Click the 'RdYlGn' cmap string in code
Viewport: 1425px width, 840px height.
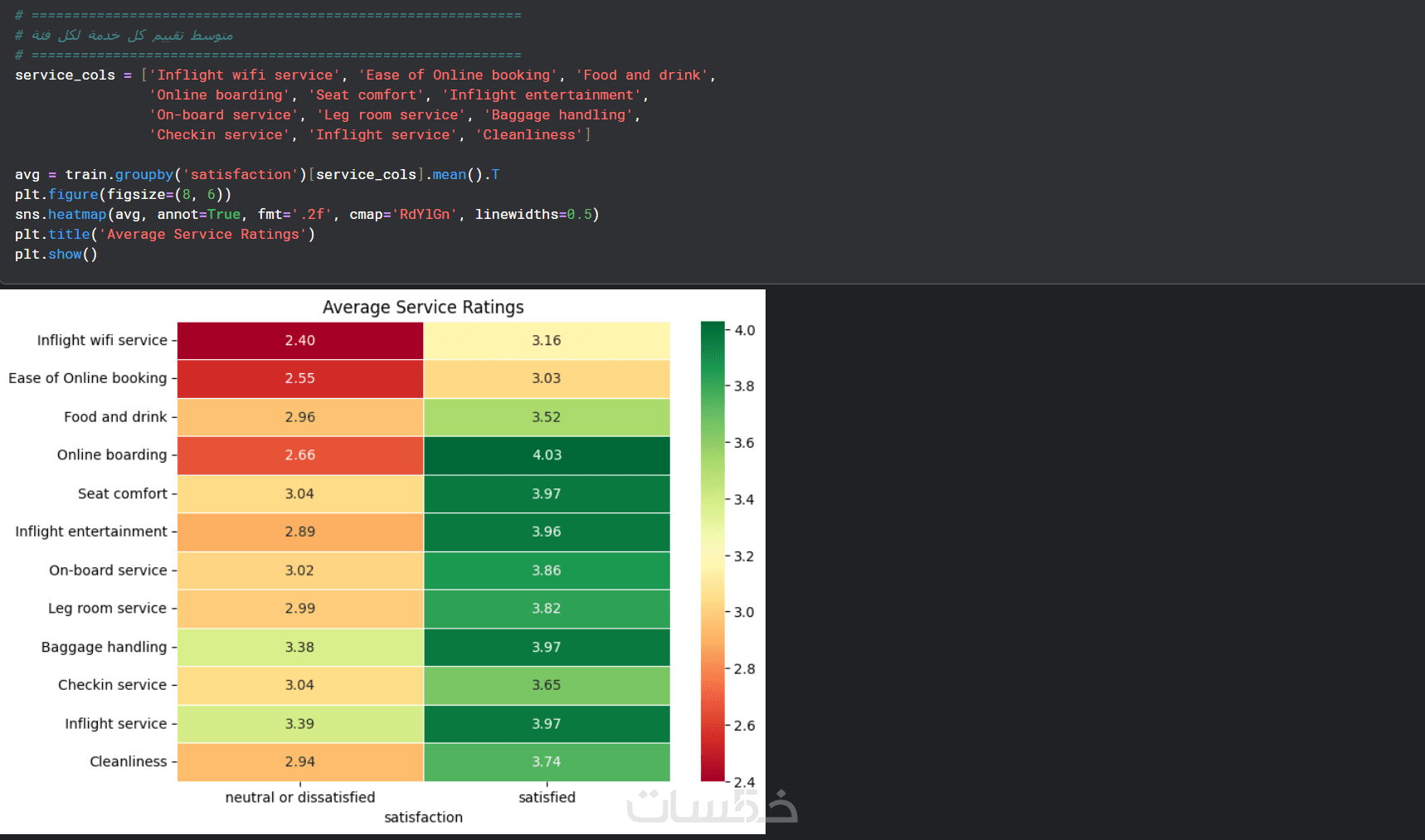pyautogui.click(x=425, y=214)
